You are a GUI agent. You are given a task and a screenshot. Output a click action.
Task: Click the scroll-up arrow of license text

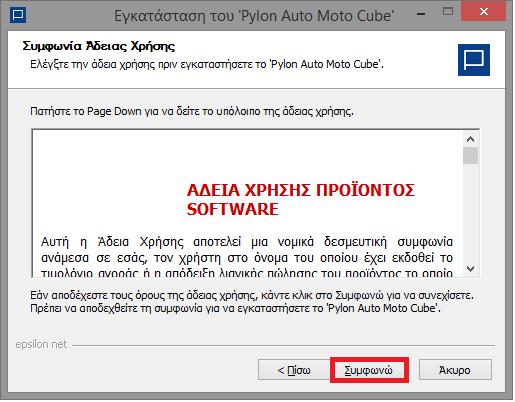click(470, 139)
